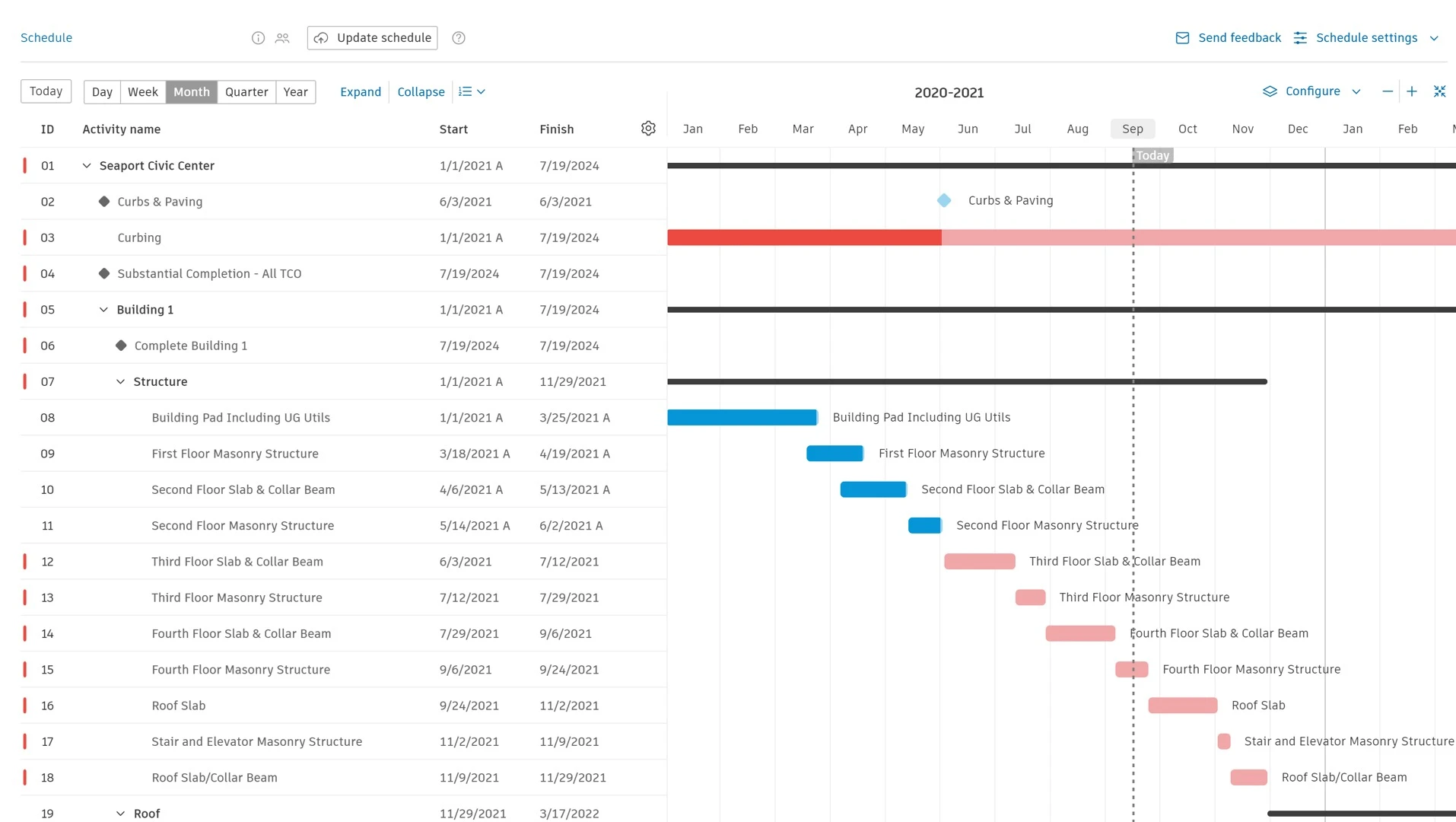Click the Building Pad blue Gantt bar
This screenshot has height=822, width=1456.
pyautogui.click(x=742, y=418)
